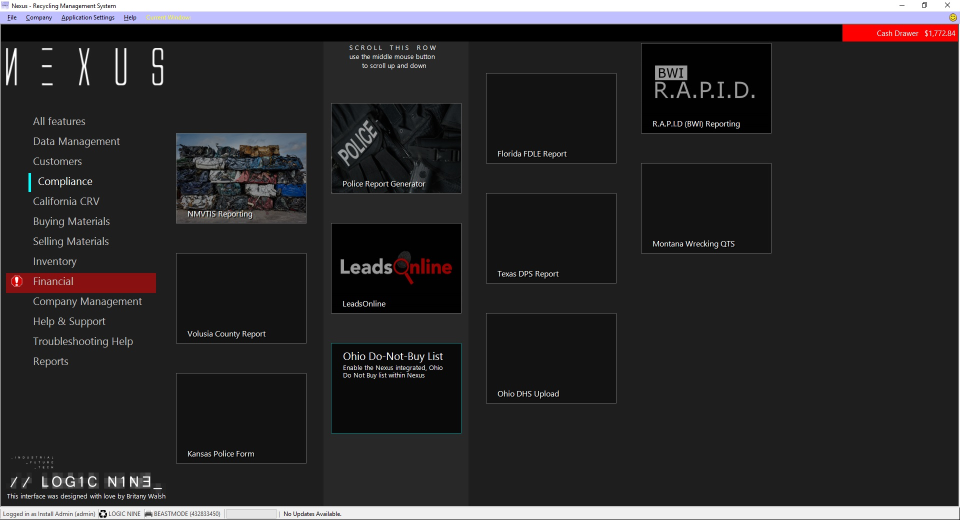Open the Ohio Do-Not-Buy List tile
The height and width of the screenshot is (520, 960).
click(396, 388)
